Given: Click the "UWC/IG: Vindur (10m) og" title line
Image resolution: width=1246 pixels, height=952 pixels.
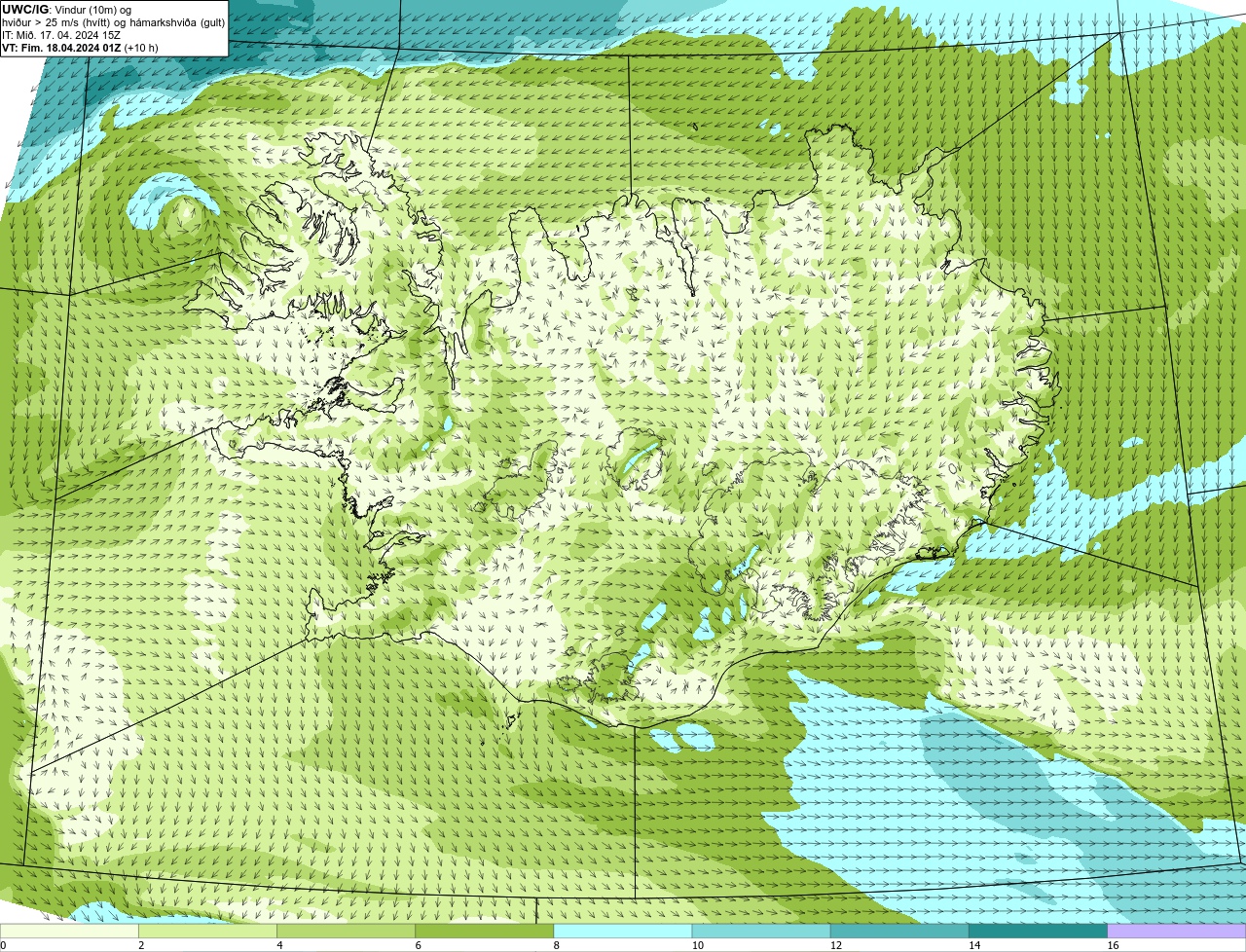Looking at the screenshot, I should pyautogui.click(x=67, y=10).
